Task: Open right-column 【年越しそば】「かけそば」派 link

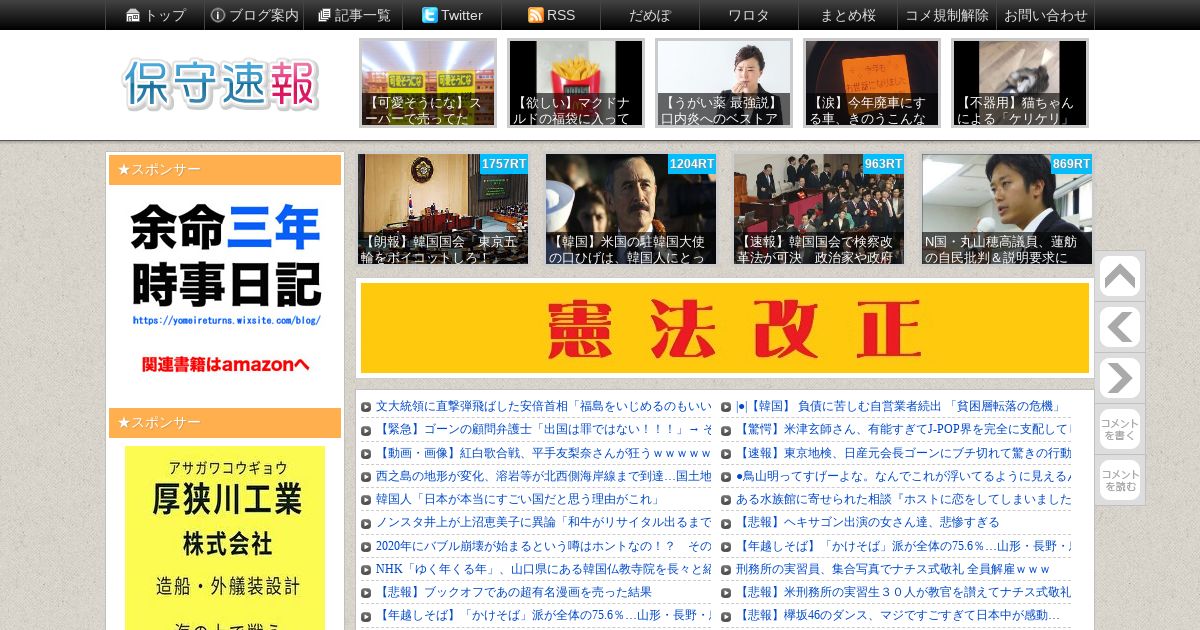Action: tap(903, 546)
